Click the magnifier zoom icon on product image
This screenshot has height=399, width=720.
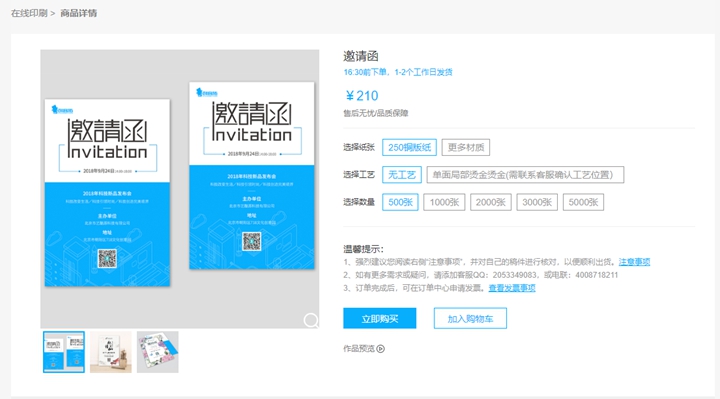[x=311, y=320]
